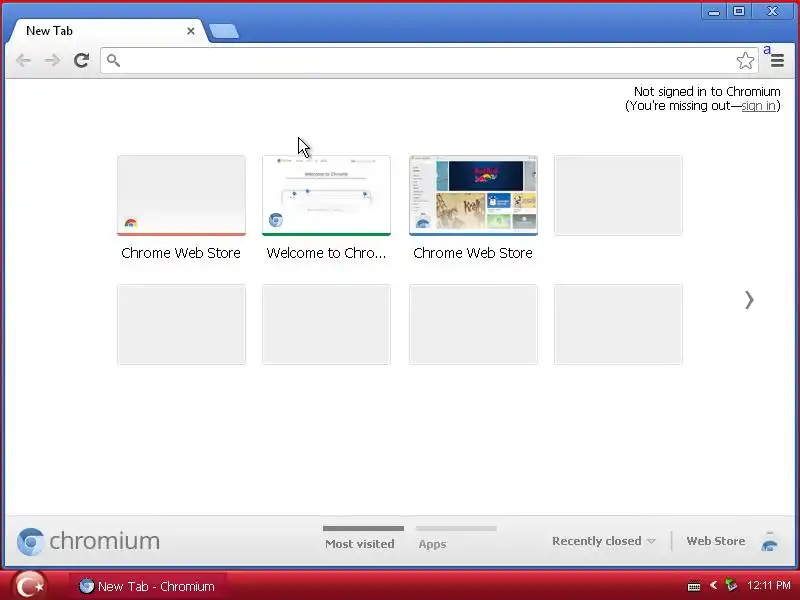Open the third thumbnail showing Web Store apps
Viewport: 800px width, 600px height.
pyautogui.click(x=473, y=195)
